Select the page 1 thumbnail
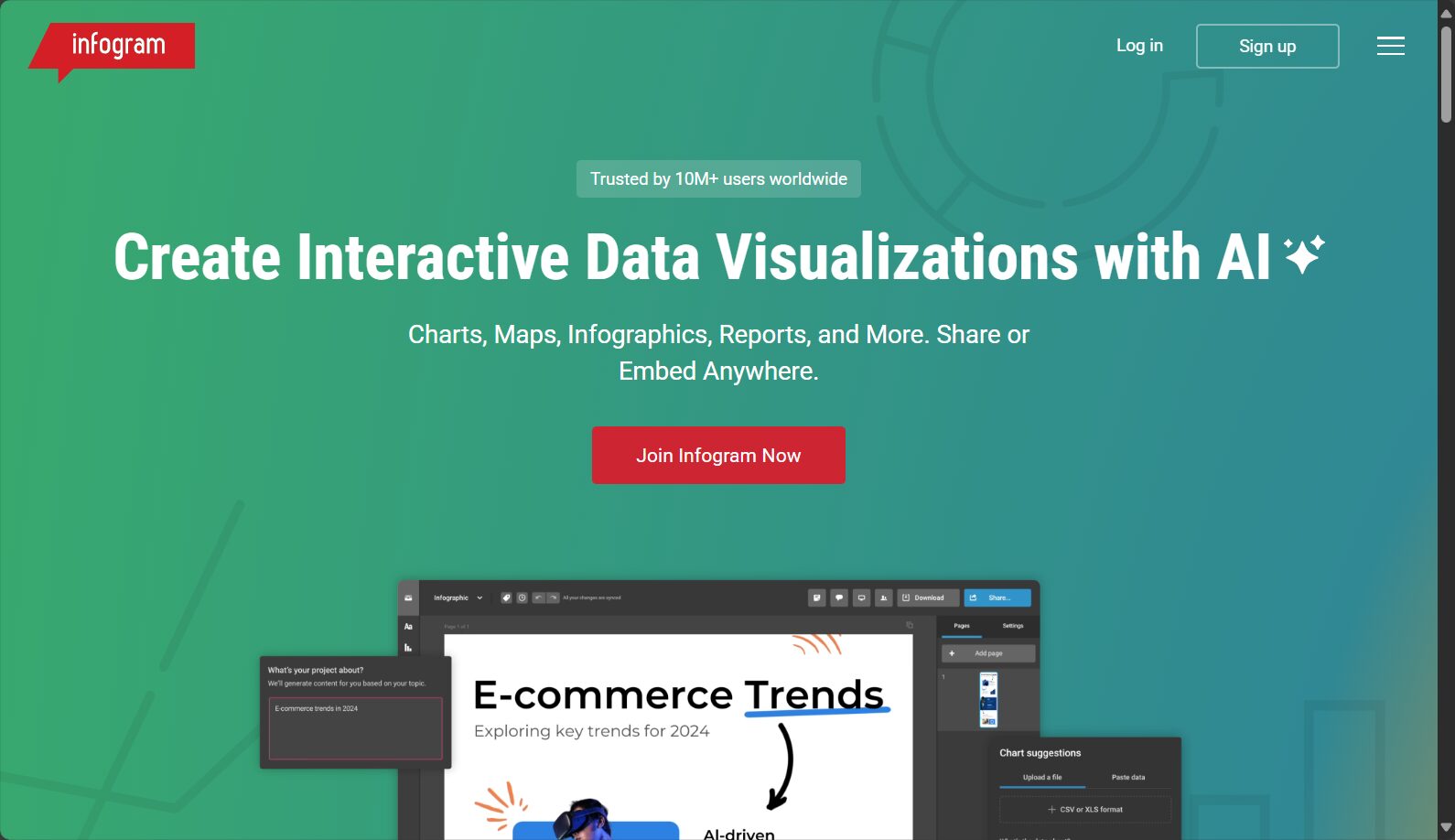1455x840 pixels. (x=988, y=700)
